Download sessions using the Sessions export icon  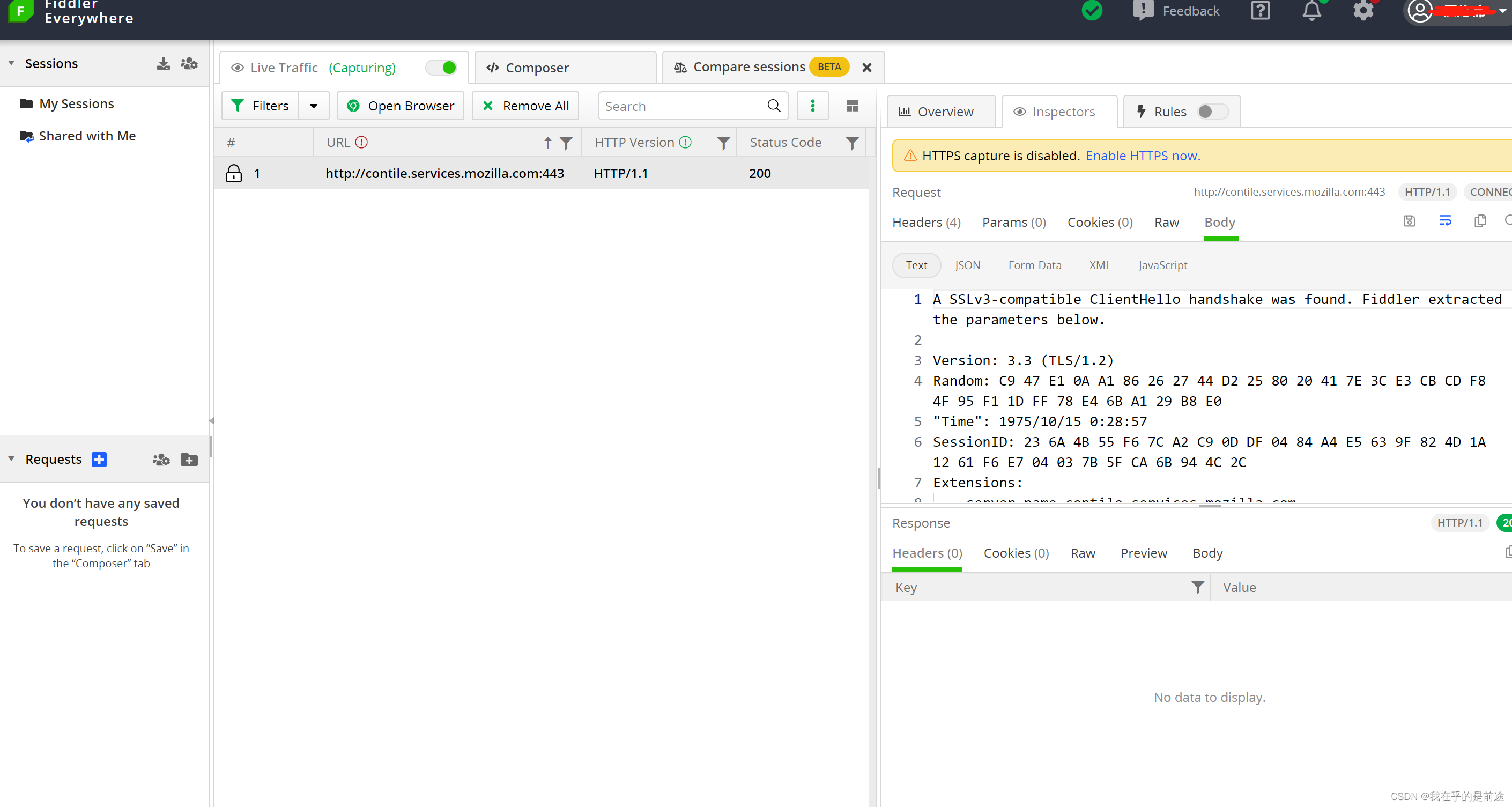click(163, 63)
